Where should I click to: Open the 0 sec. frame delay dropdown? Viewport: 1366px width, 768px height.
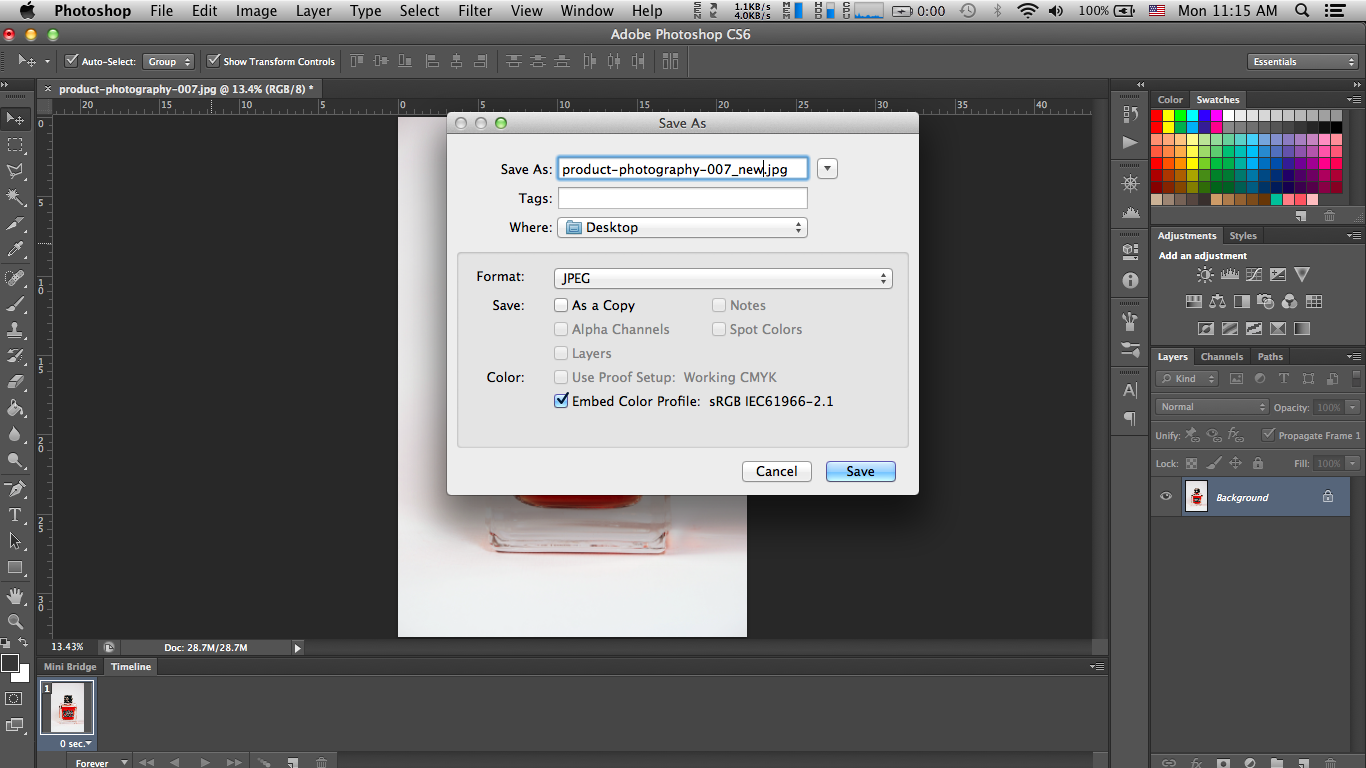pyautogui.click(x=75, y=744)
